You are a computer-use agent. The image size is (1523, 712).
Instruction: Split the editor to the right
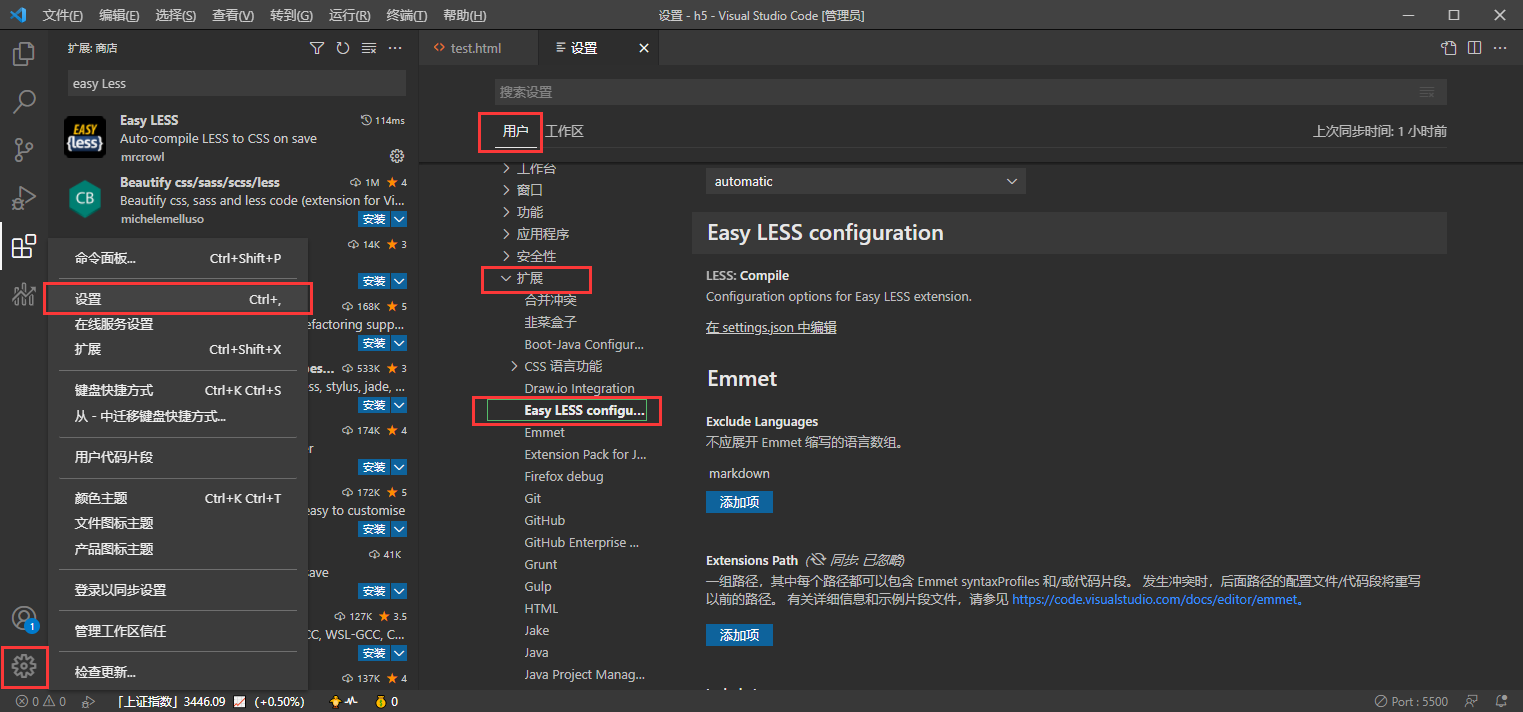[x=1474, y=48]
